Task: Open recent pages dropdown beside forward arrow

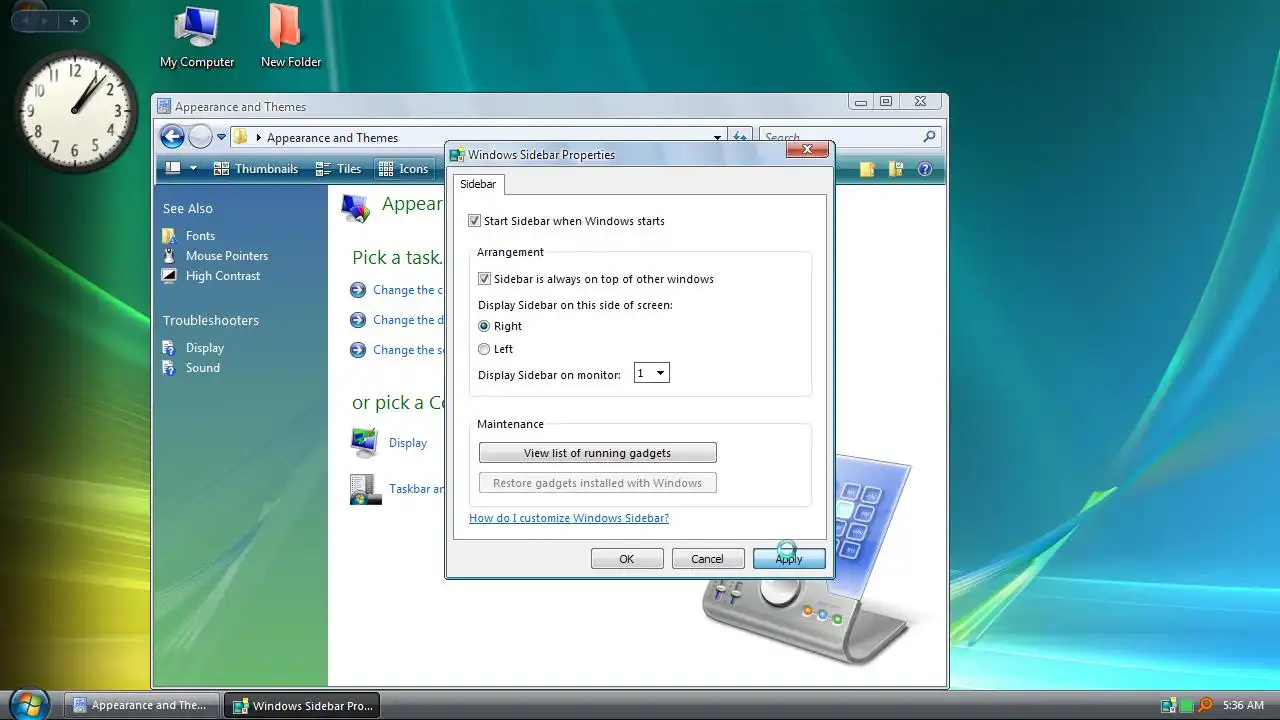Action: coord(221,137)
